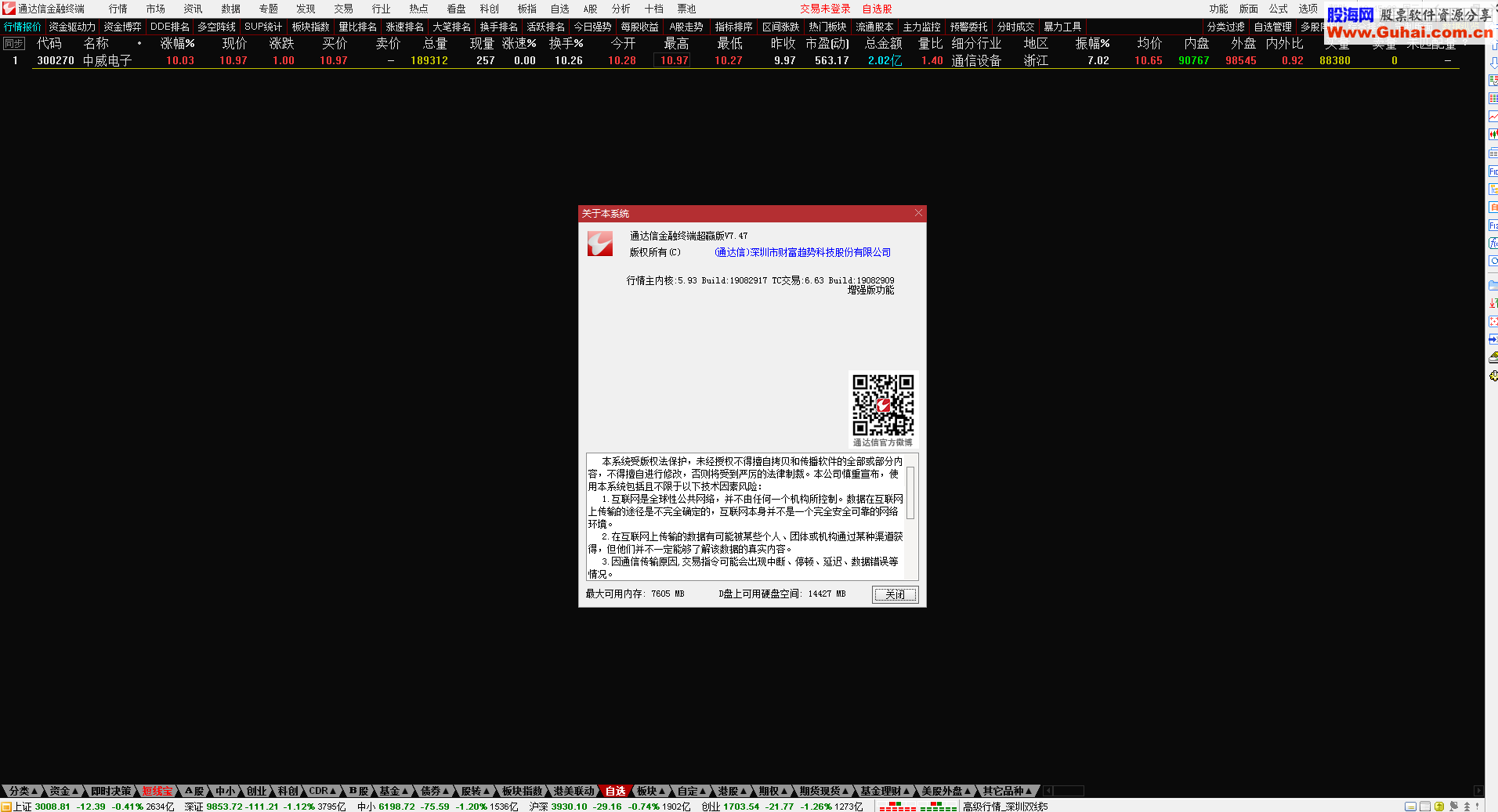Image resolution: width=1498 pixels, height=812 pixels.
Task: Open the colored grid table icon in right sidebar
Action: [x=1493, y=99]
